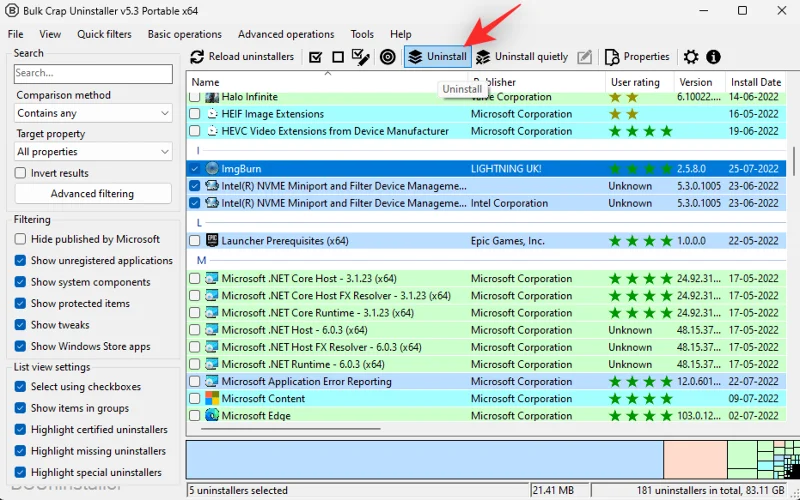This screenshot has height=500, width=800.
Task: Click the HEIF Image Extensions icon
Action: tap(212, 114)
